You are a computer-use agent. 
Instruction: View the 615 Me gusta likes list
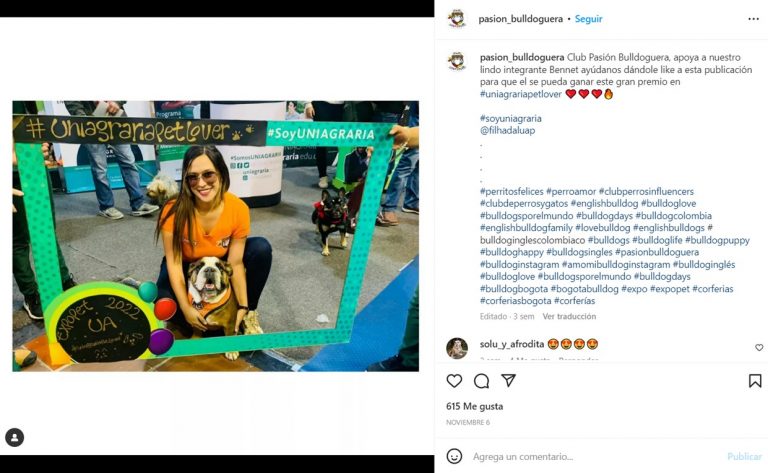click(474, 406)
